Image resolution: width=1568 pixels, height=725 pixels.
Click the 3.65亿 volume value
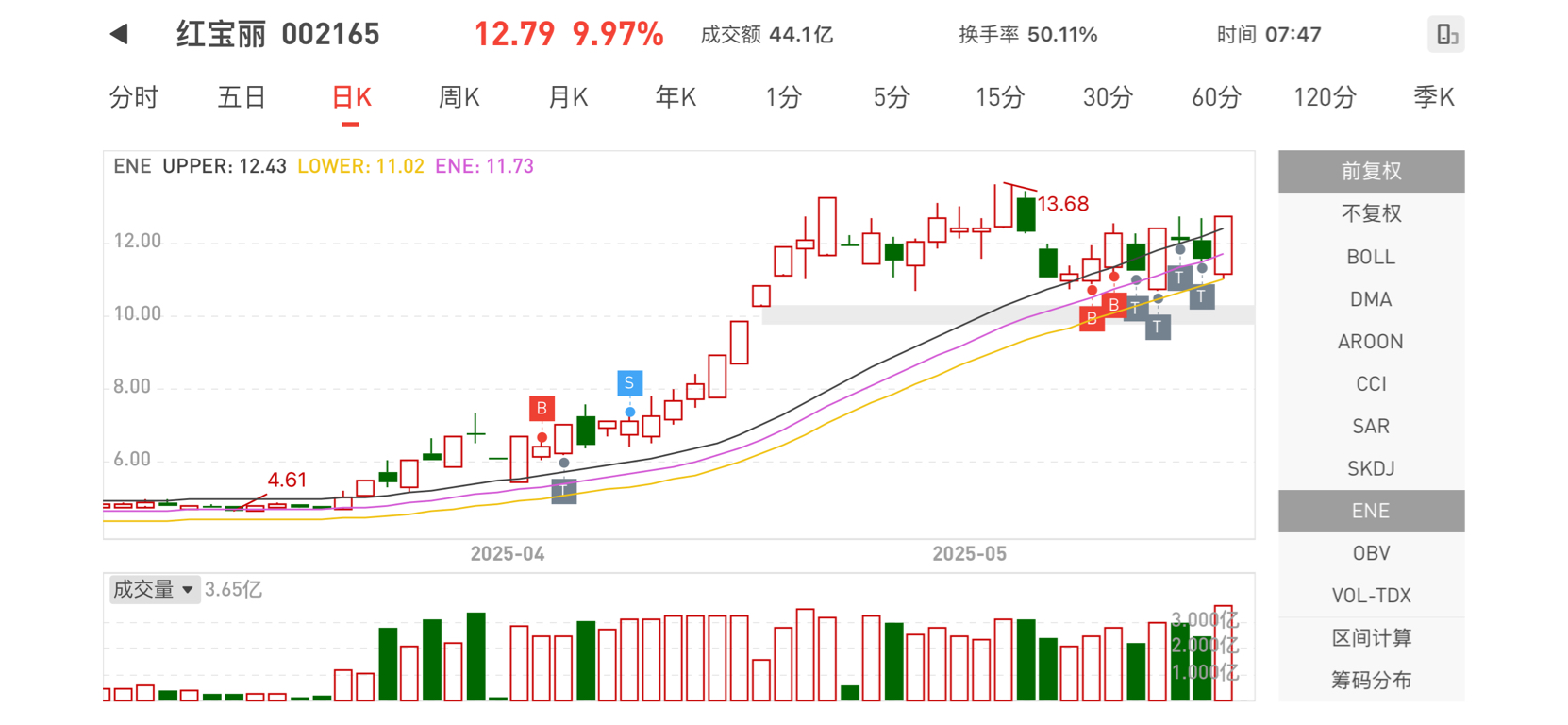(233, 590)
